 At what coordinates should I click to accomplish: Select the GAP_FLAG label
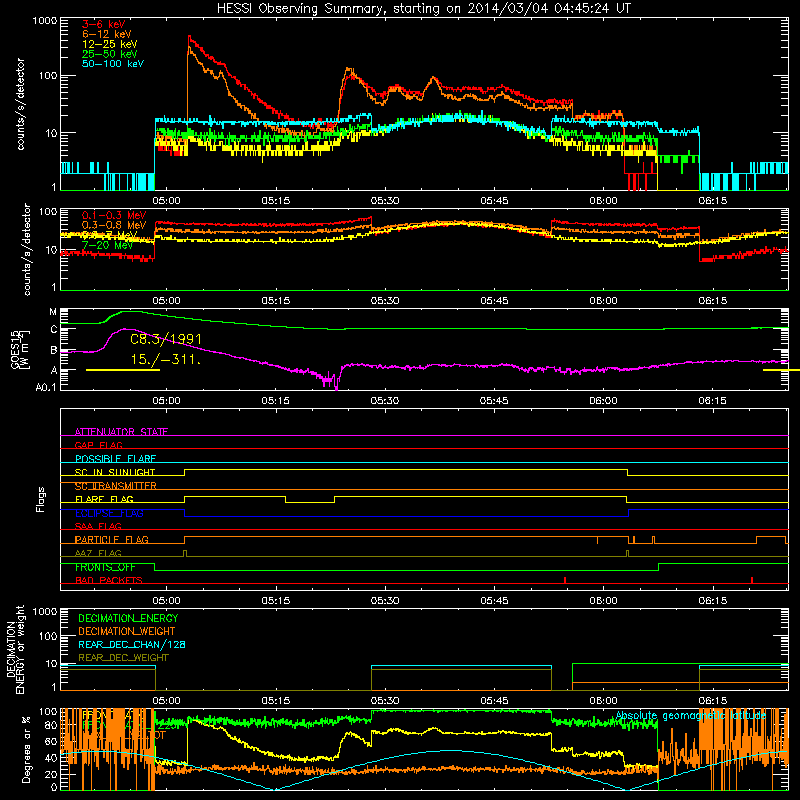[x=98, y=445]
